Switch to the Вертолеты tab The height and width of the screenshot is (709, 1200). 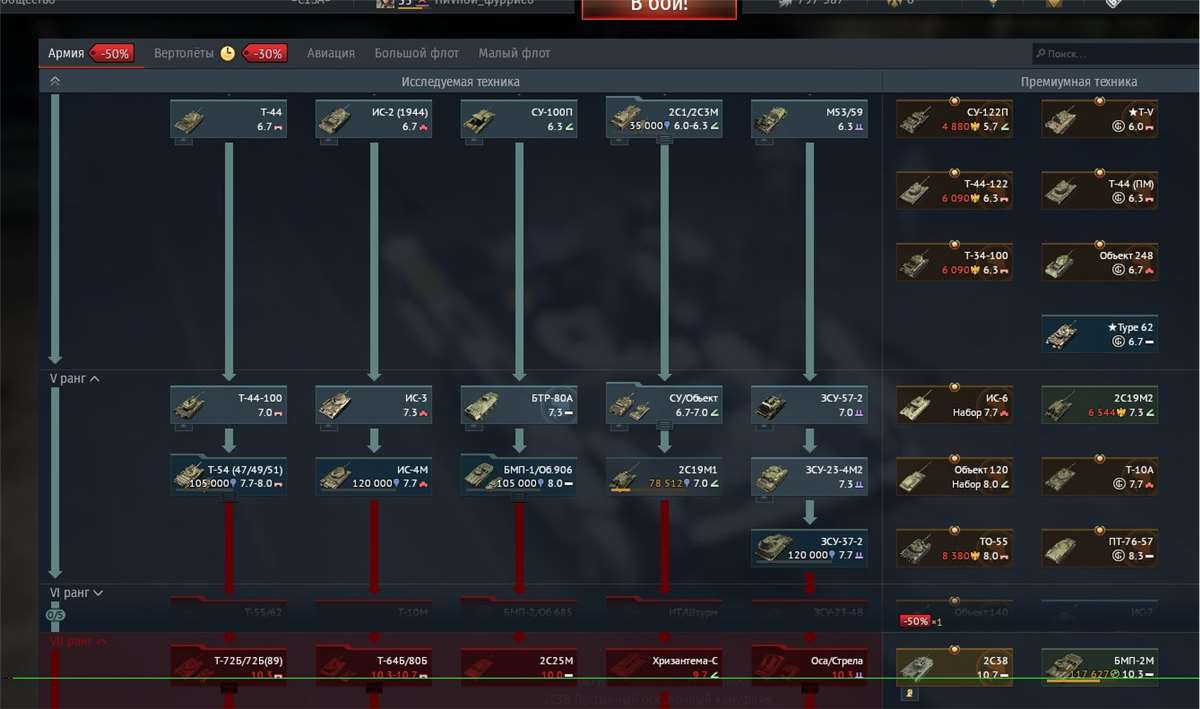184,53
